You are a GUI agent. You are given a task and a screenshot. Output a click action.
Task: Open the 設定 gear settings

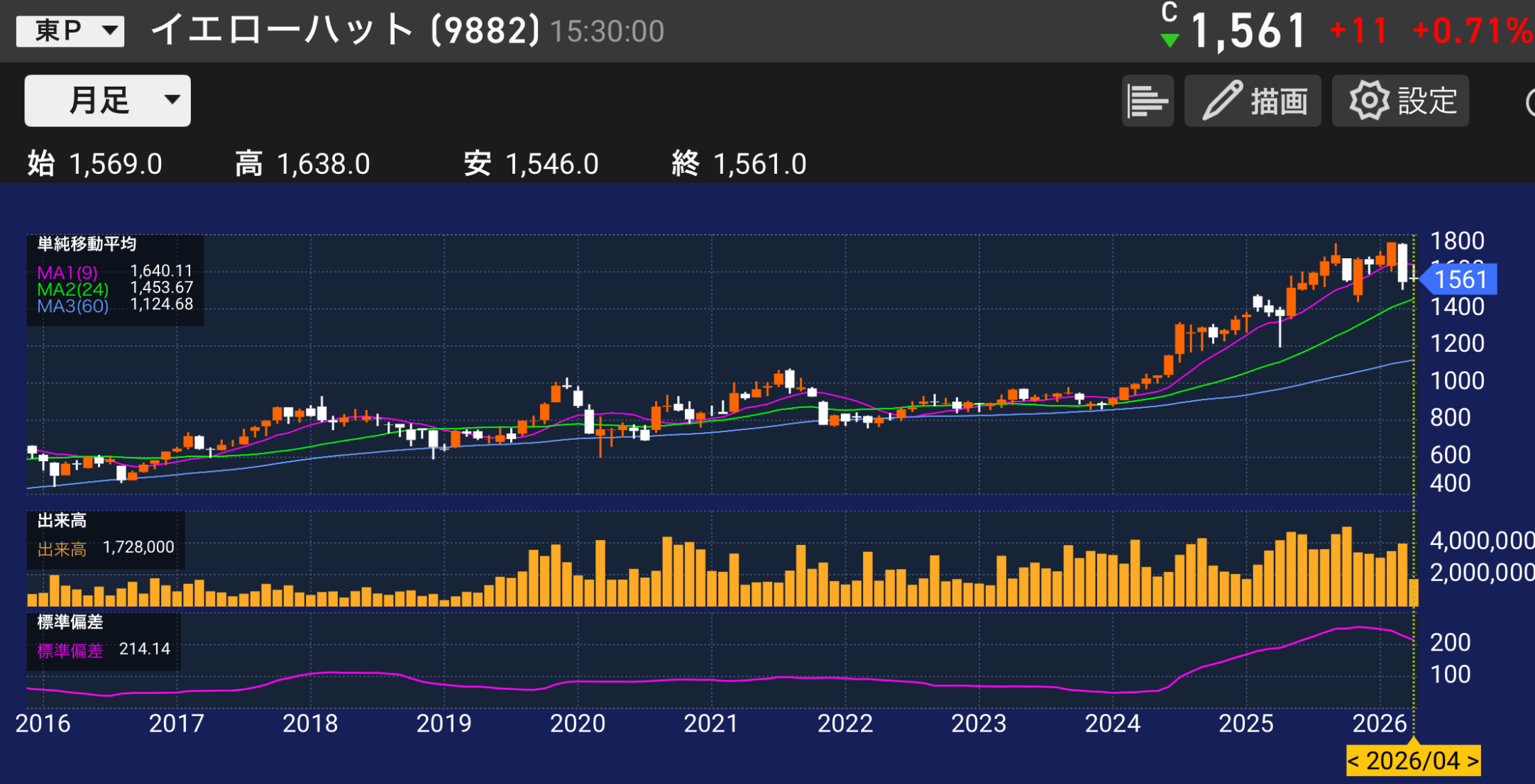coord(1400,101)
